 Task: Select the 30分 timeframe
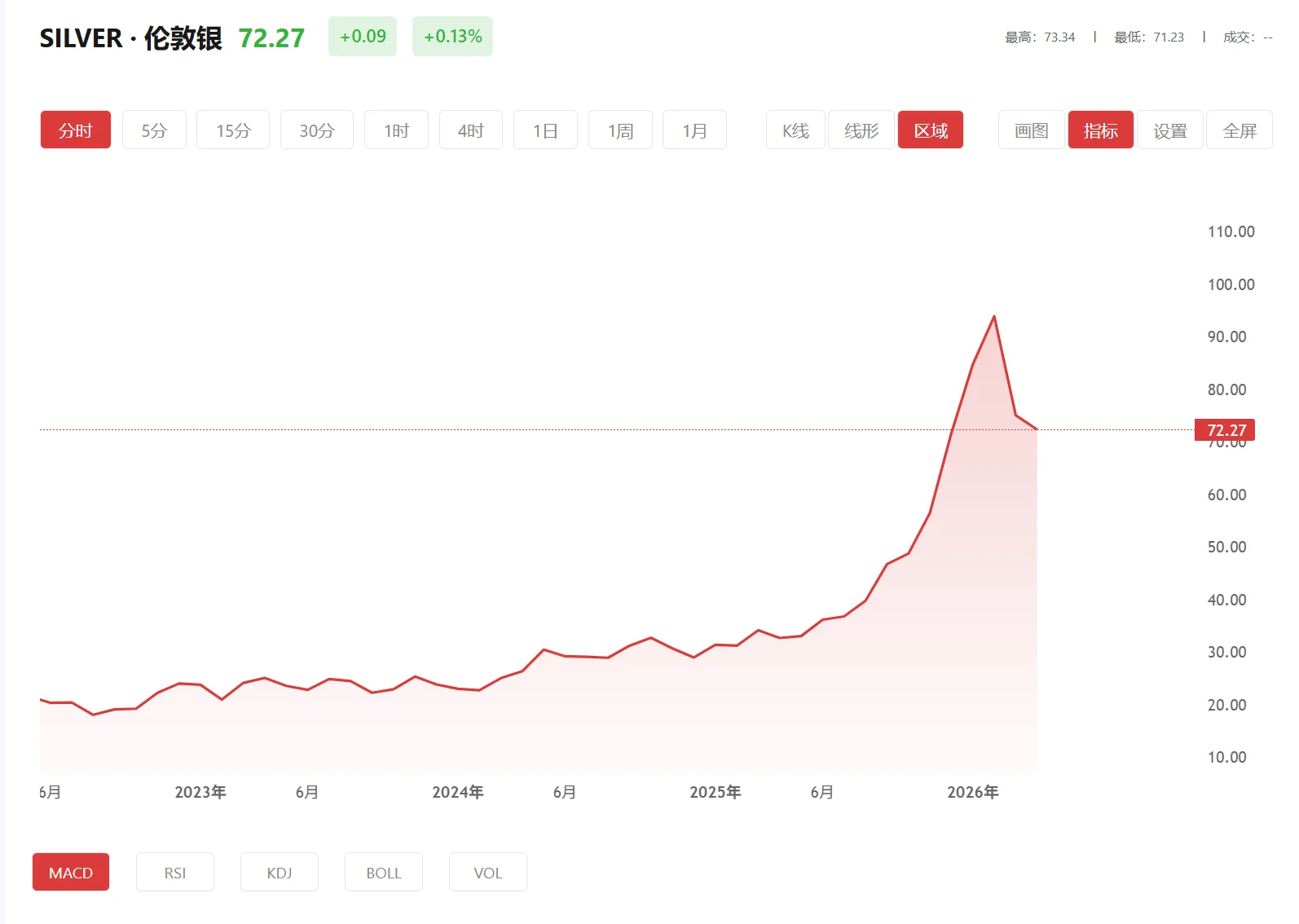pyautogui.click(x=316, y=130)
